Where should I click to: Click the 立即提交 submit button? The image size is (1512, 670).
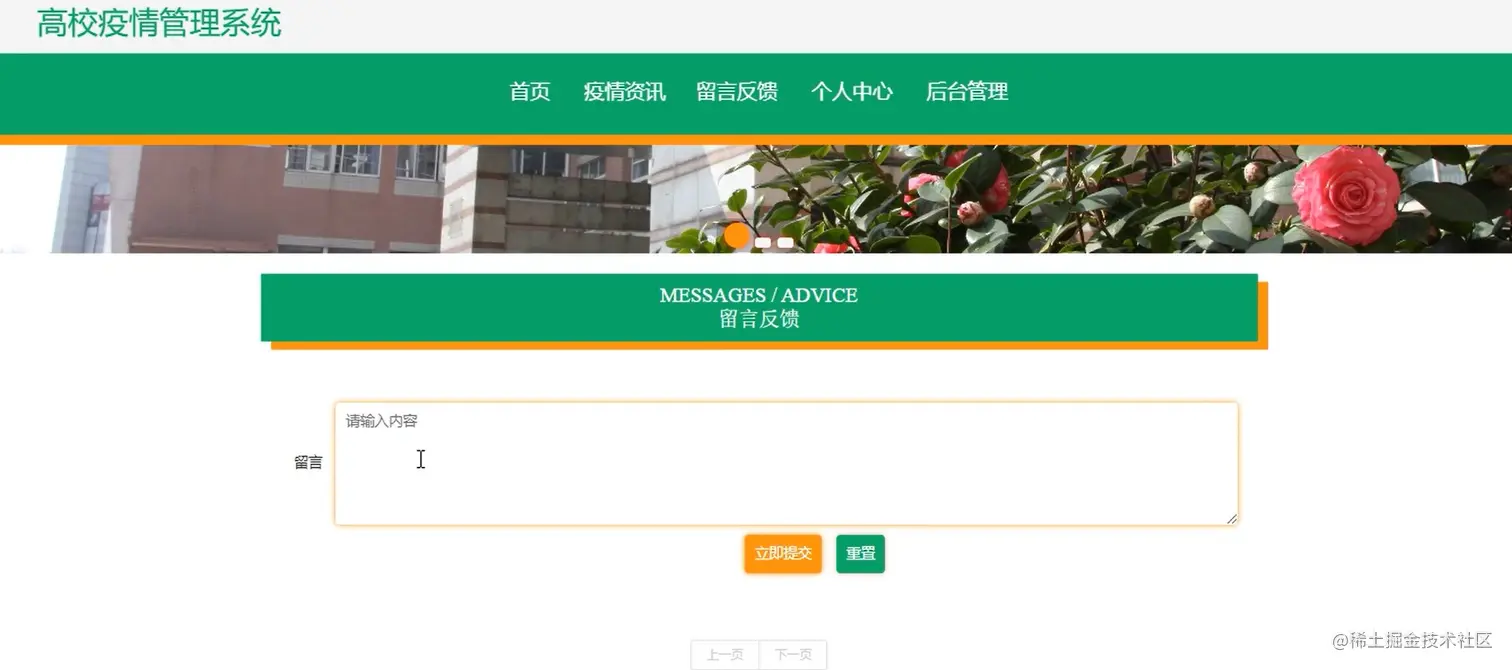pos(782,553)
